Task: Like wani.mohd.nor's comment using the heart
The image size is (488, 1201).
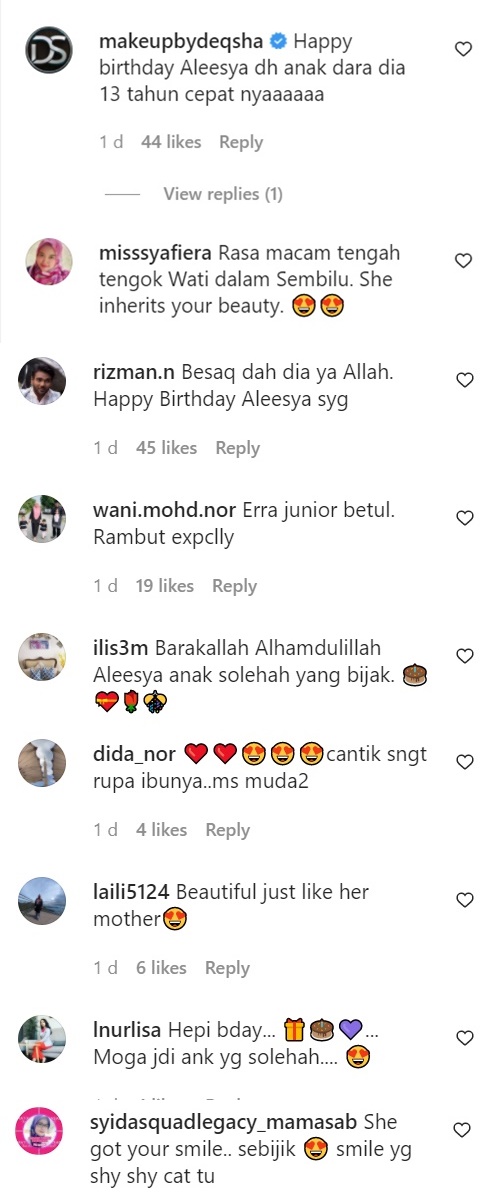Action: pyautogui.click(x=463, y=518)
